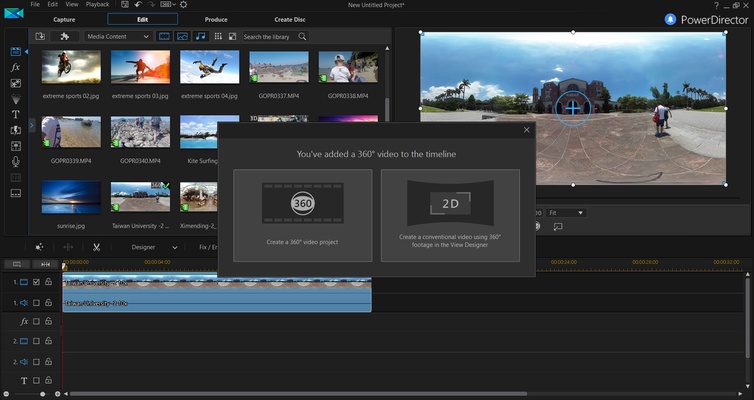Click the notification bell beside PowerDirector
Viewport: 754px width, 400px height.
tap(669, 19)
